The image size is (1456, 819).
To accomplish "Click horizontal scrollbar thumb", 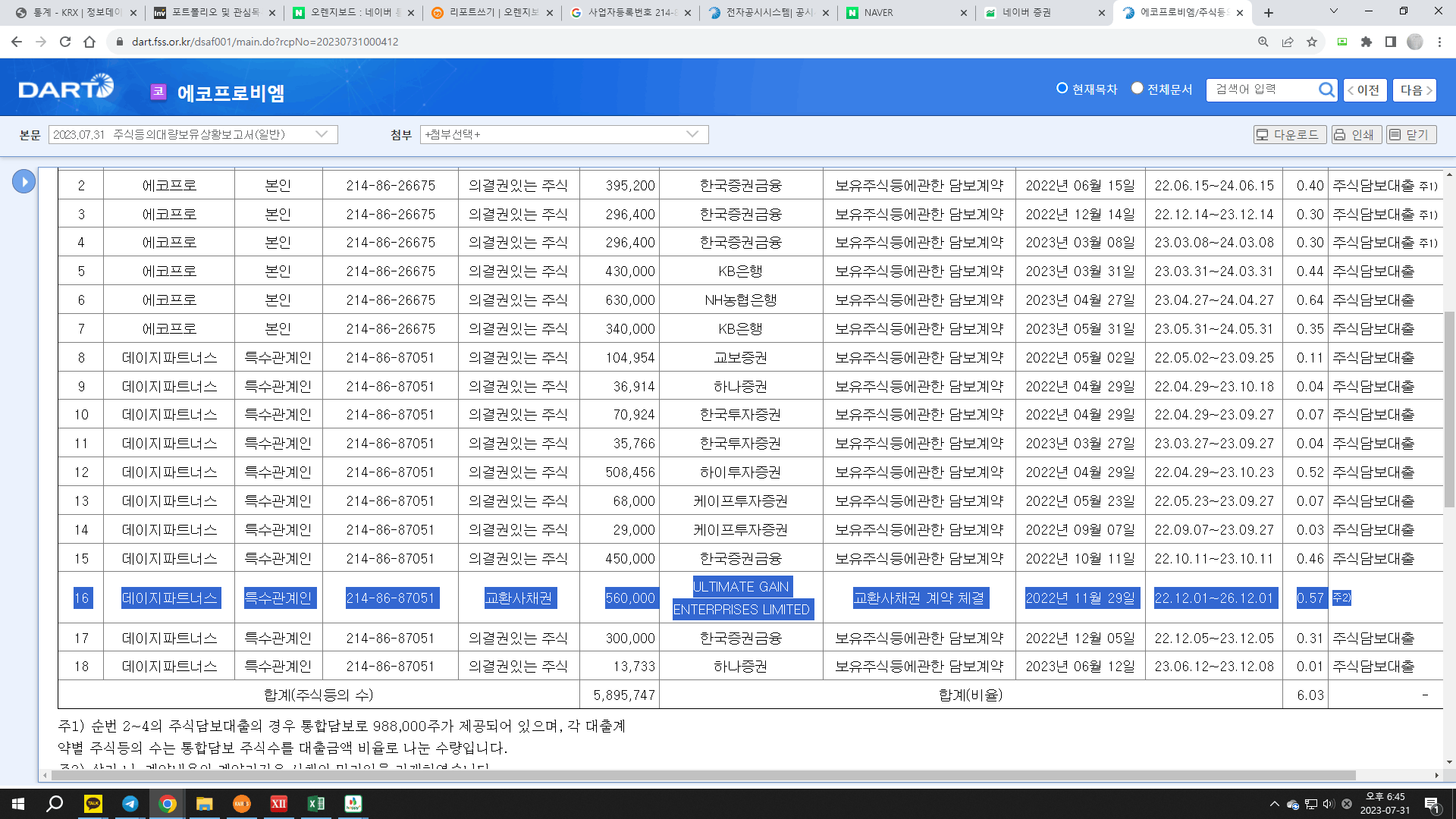I will [x=705, y=775].
